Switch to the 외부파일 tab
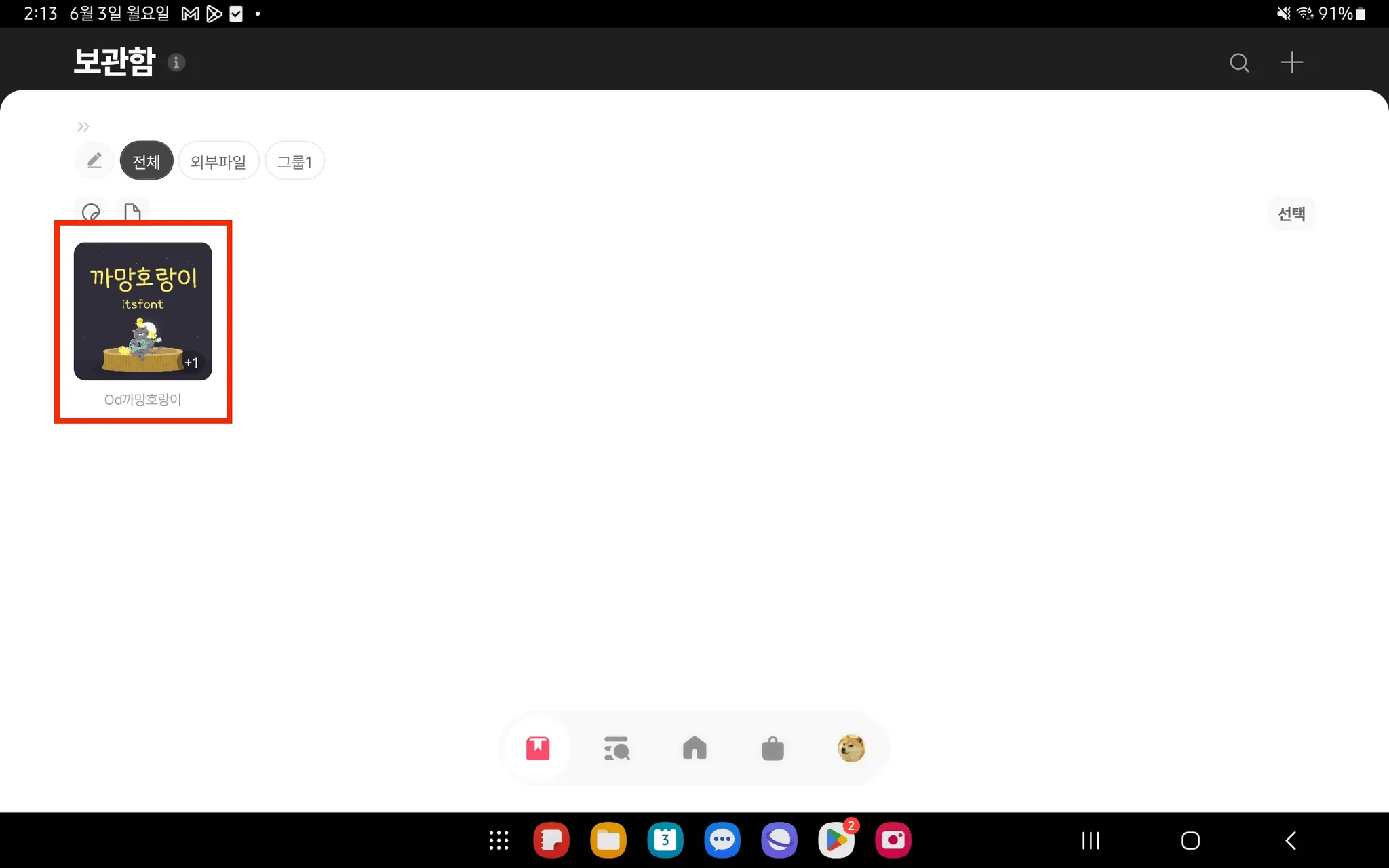 pos(218,161)
